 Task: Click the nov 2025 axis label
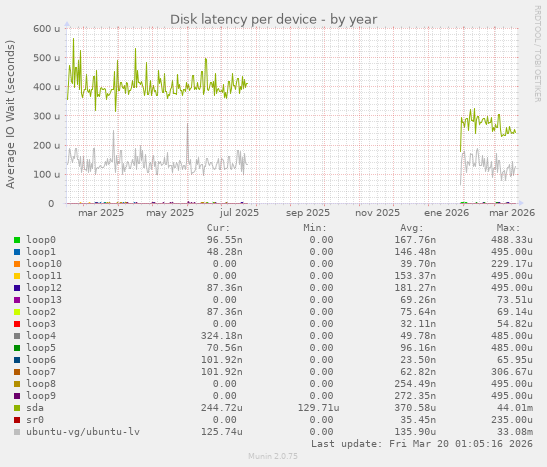377,213
